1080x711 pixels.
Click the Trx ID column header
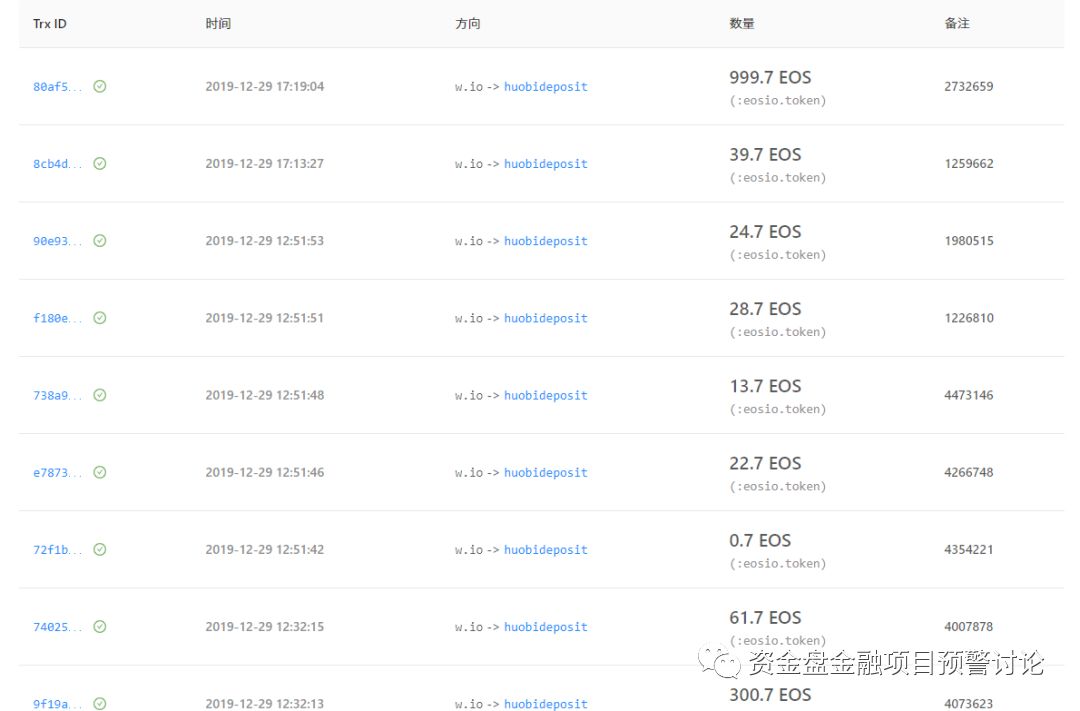(x=50, y=23)
